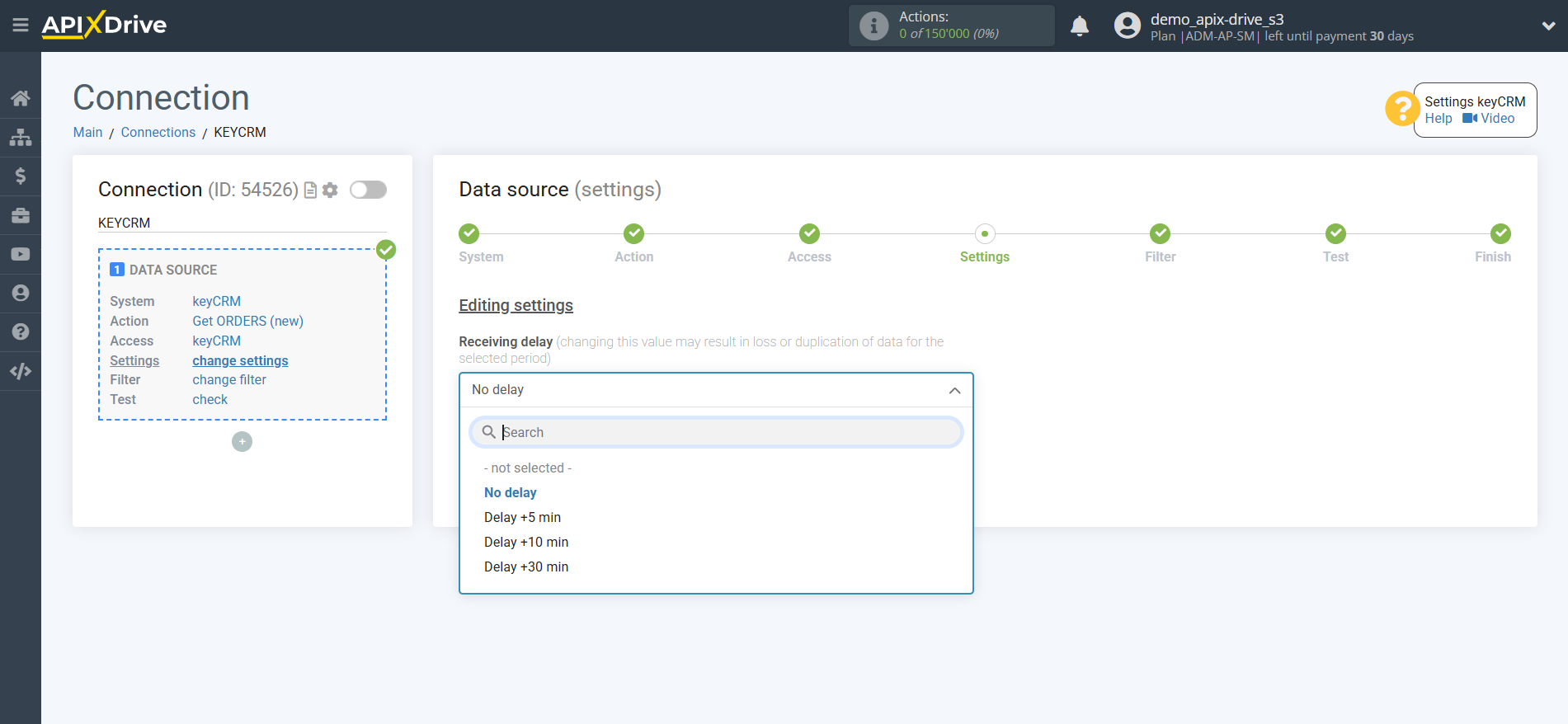
Task: Click Get ORDERS (new) action link
Action: click(x=248, y=321)
